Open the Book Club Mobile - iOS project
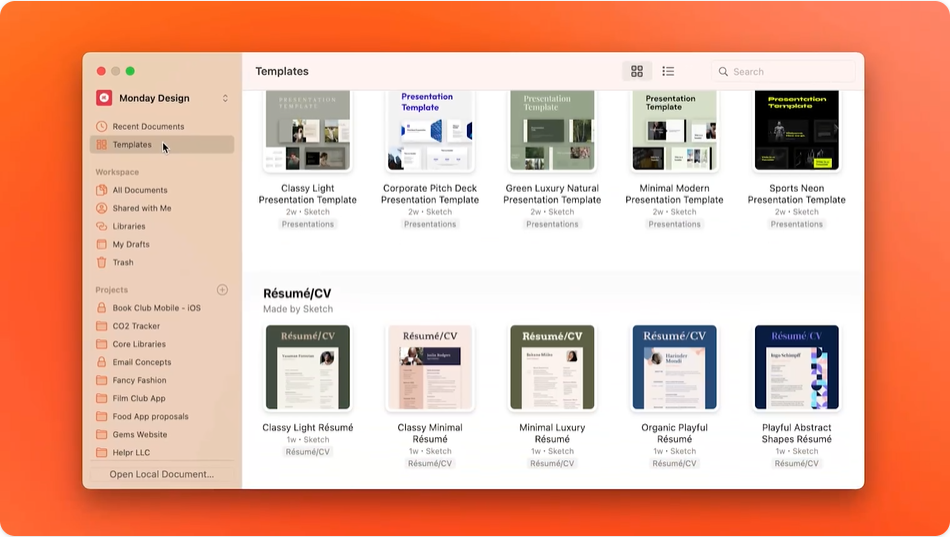This screenshot has width=950, height=537. pos(162,308)
